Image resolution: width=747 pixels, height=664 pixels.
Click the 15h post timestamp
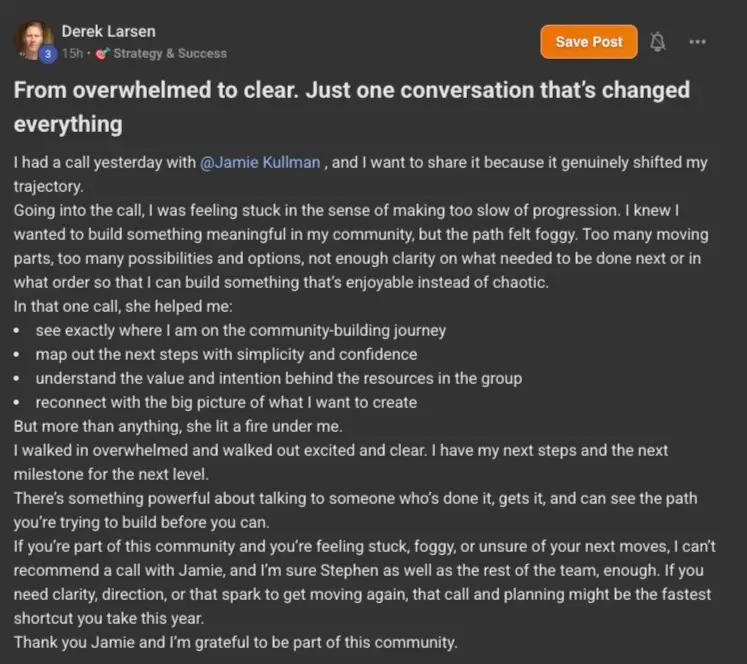pyautogui.click(x=72, y=53)
